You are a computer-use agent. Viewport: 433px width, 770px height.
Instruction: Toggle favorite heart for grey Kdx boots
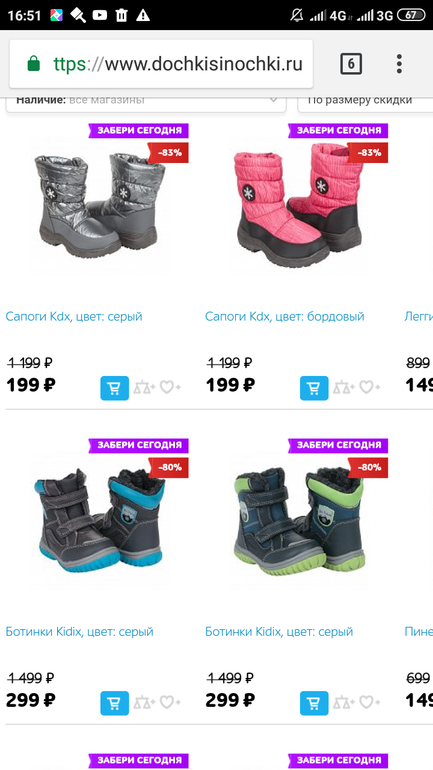[x=170, y=388]
